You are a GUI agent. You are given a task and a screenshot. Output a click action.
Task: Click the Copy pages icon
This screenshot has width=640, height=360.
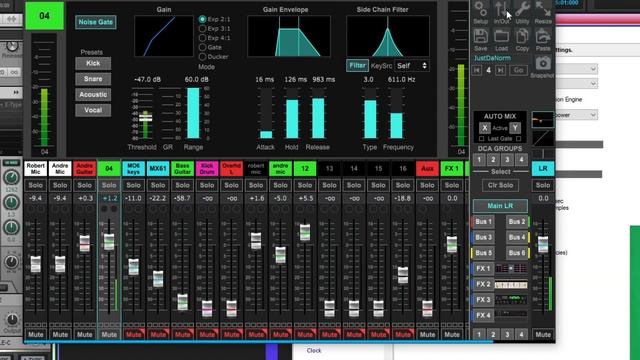click(x=522, y=37)
